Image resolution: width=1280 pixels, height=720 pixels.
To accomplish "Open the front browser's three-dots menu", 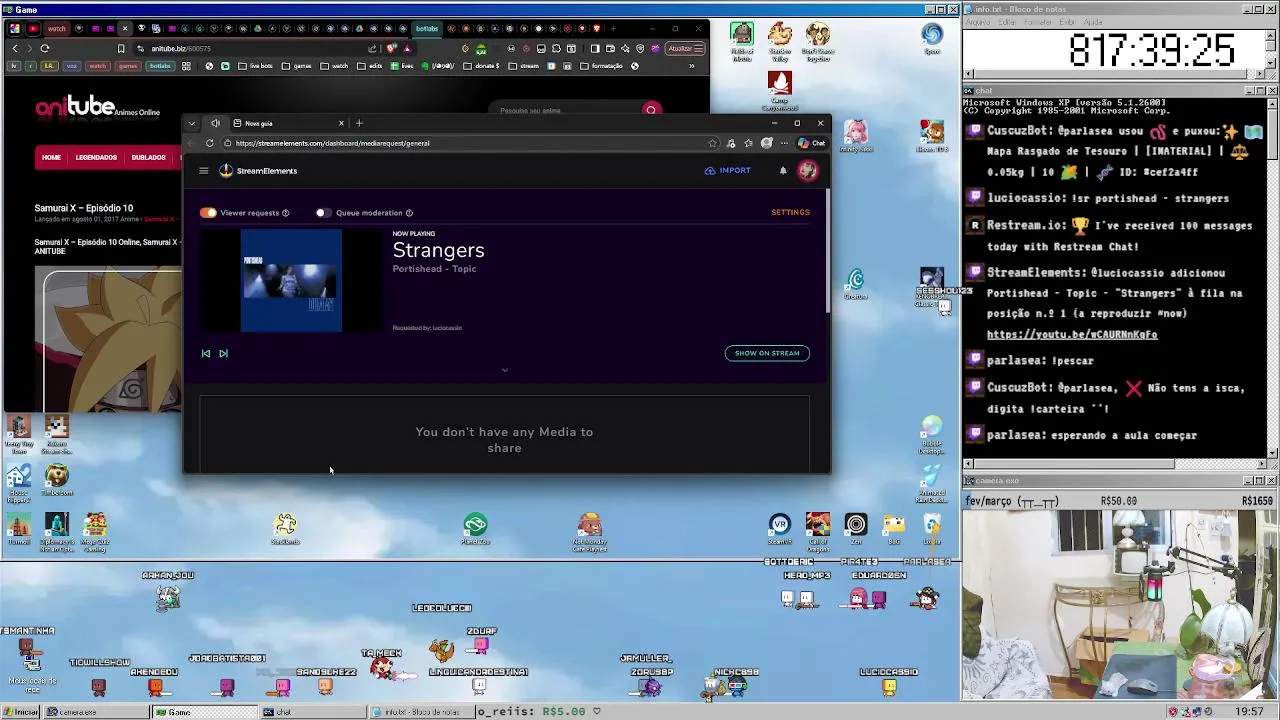I will tap(784, 143).
